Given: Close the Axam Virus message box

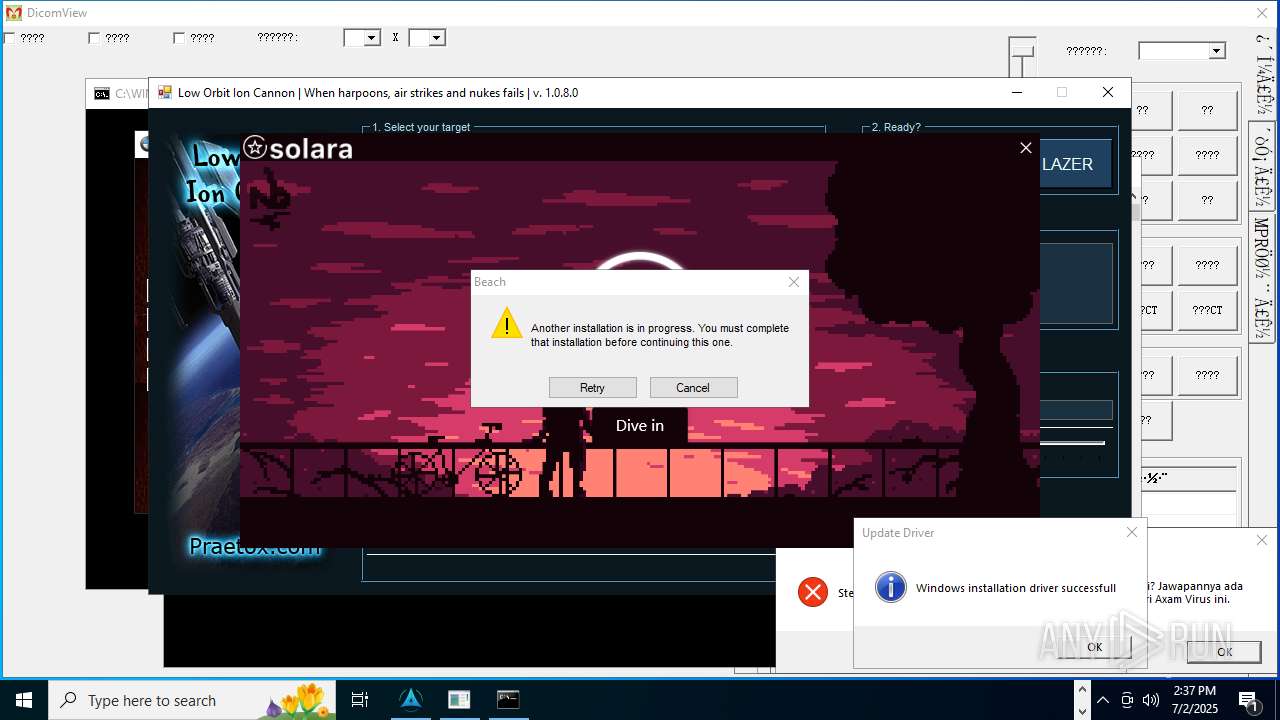Looking at the screenshot, I should click(1262, 540).
